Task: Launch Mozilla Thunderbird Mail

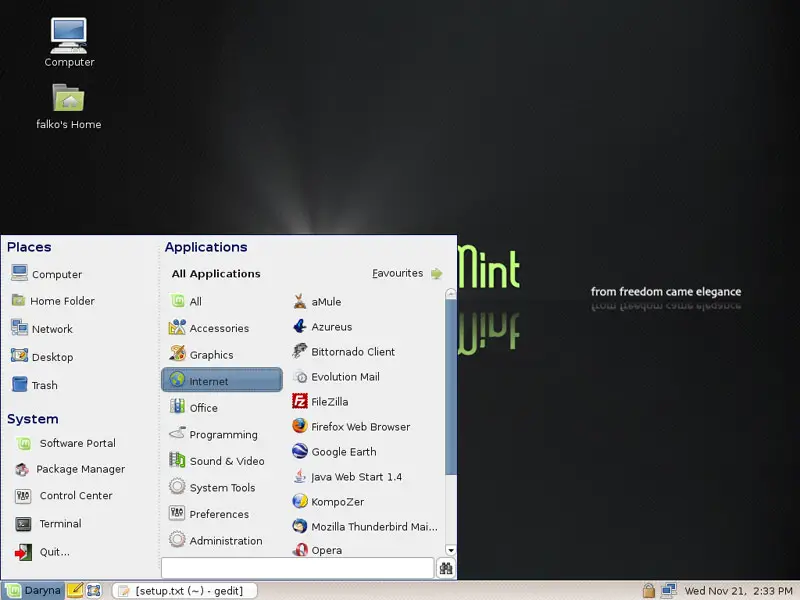Action: [x=365, y=527]
